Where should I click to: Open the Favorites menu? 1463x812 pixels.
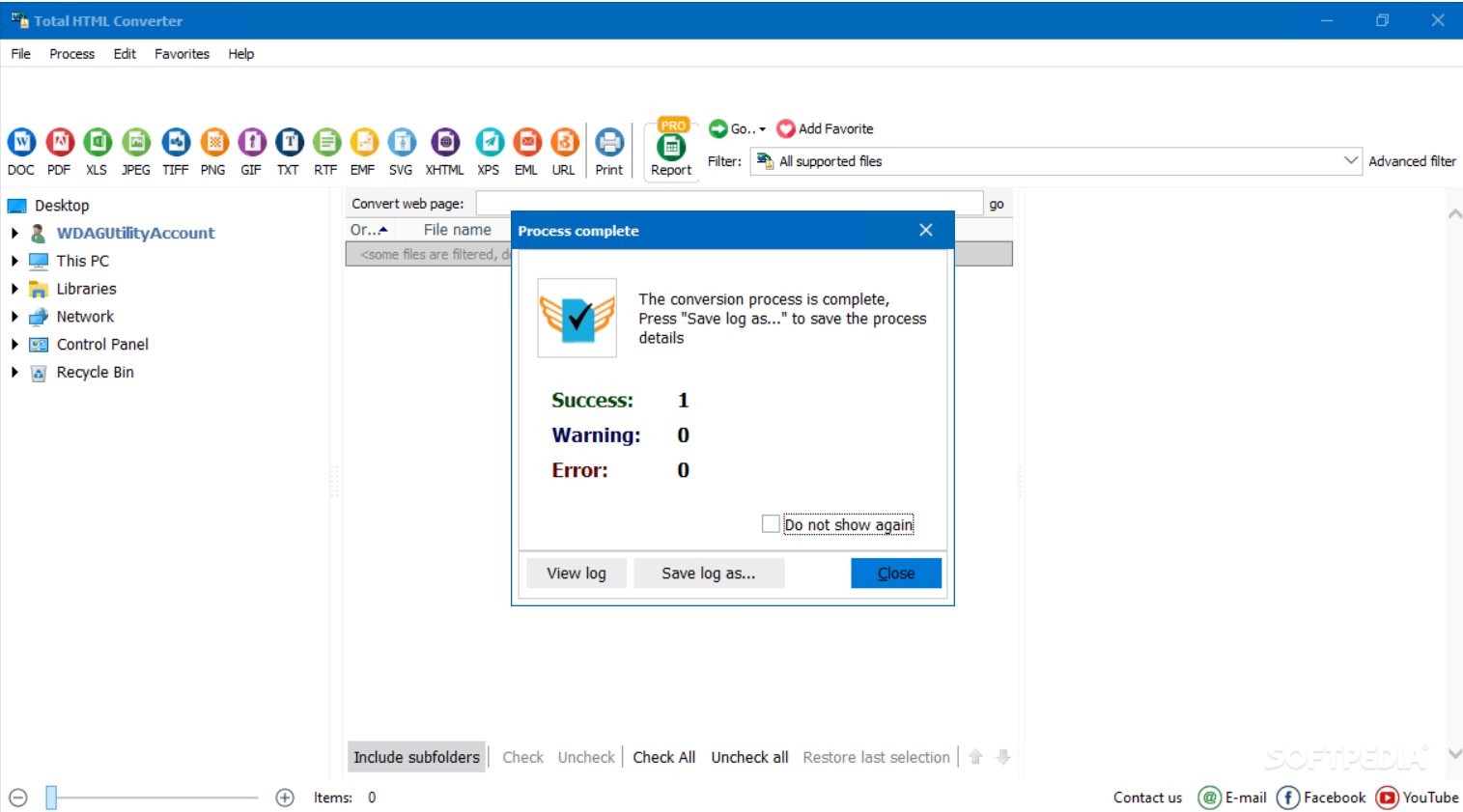pos(182,54)
